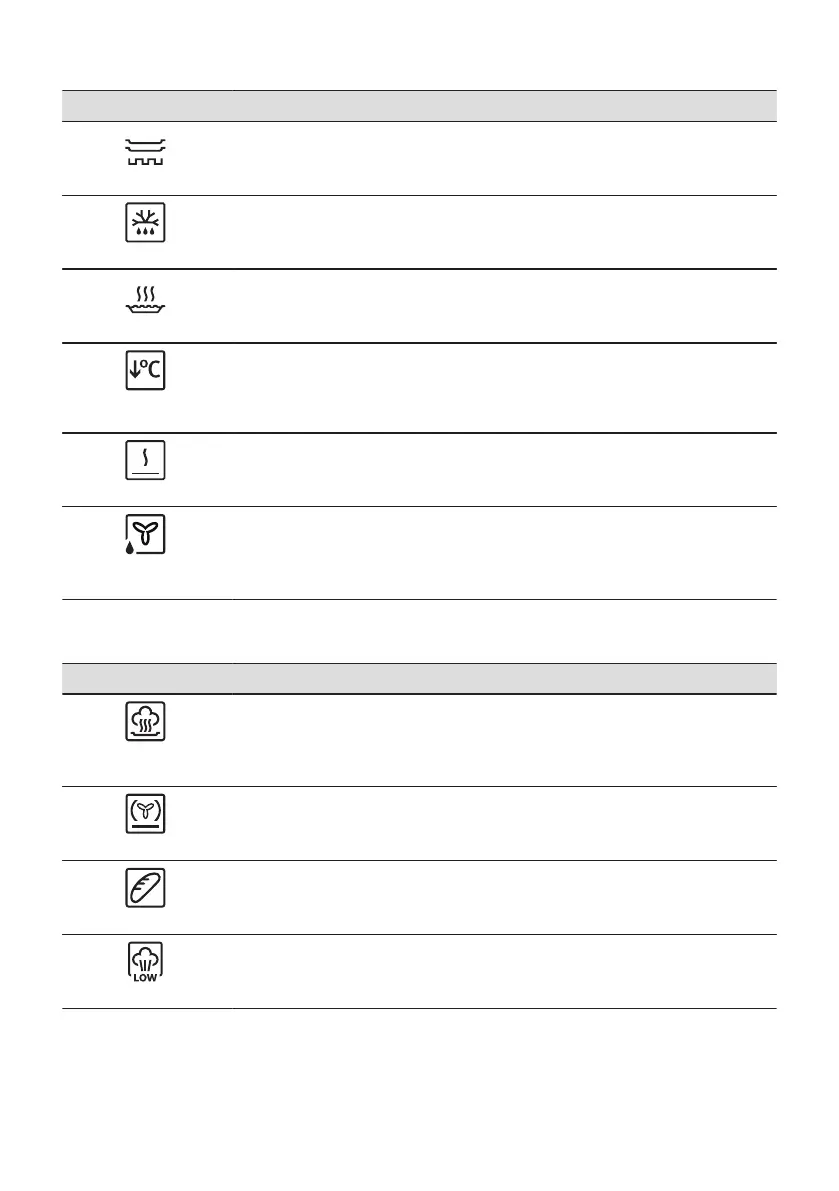Click the bread loaf baking icon

[x=146, y=889]
